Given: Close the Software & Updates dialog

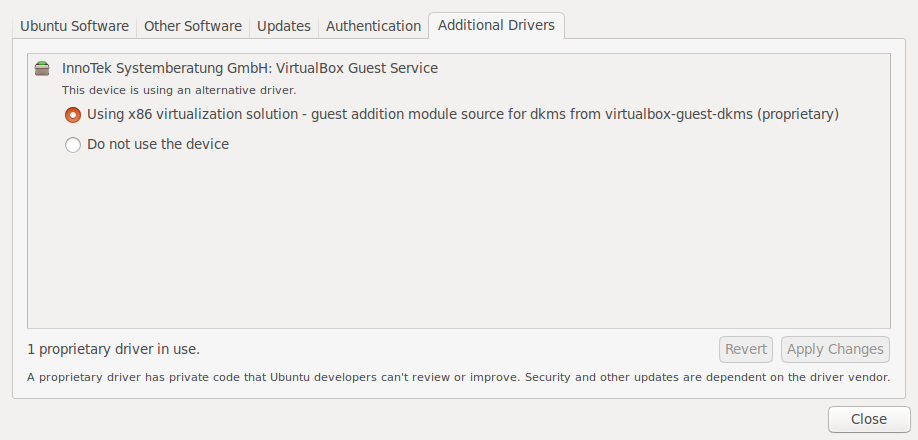Looking at the screenshot, I should (868, 419).
